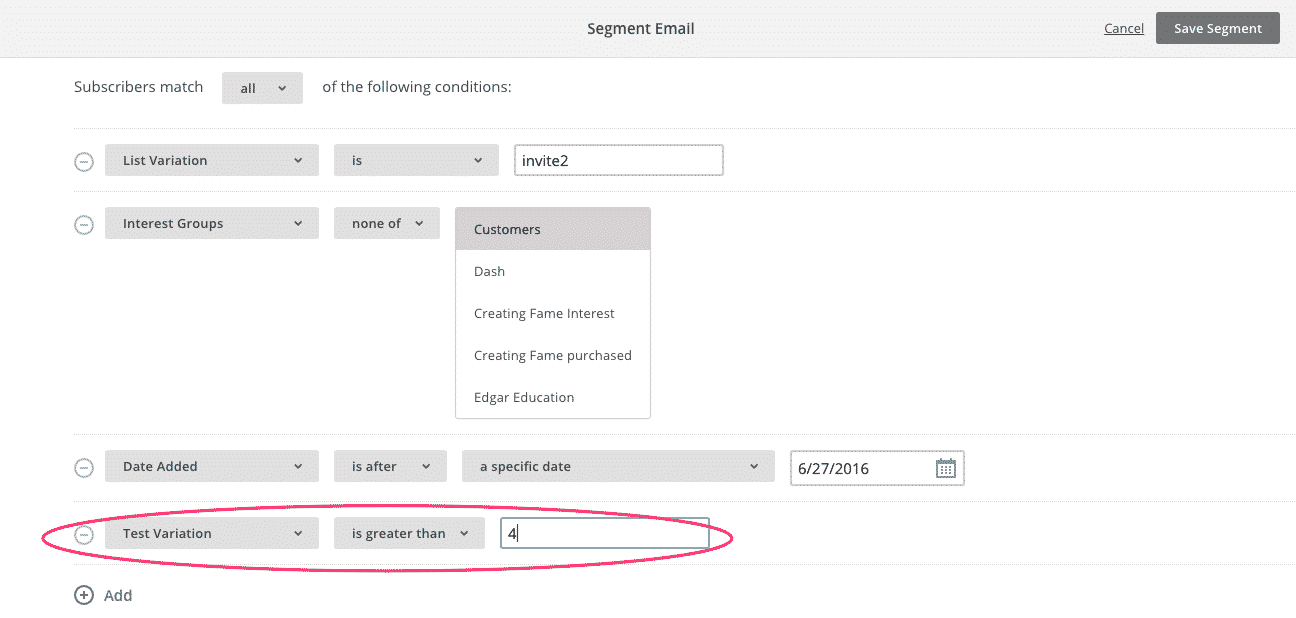This screenshot has height=618, width=1296.
Task: Remove the List Variation condition row
Action: pyautogui.click(x=84, y=161)
